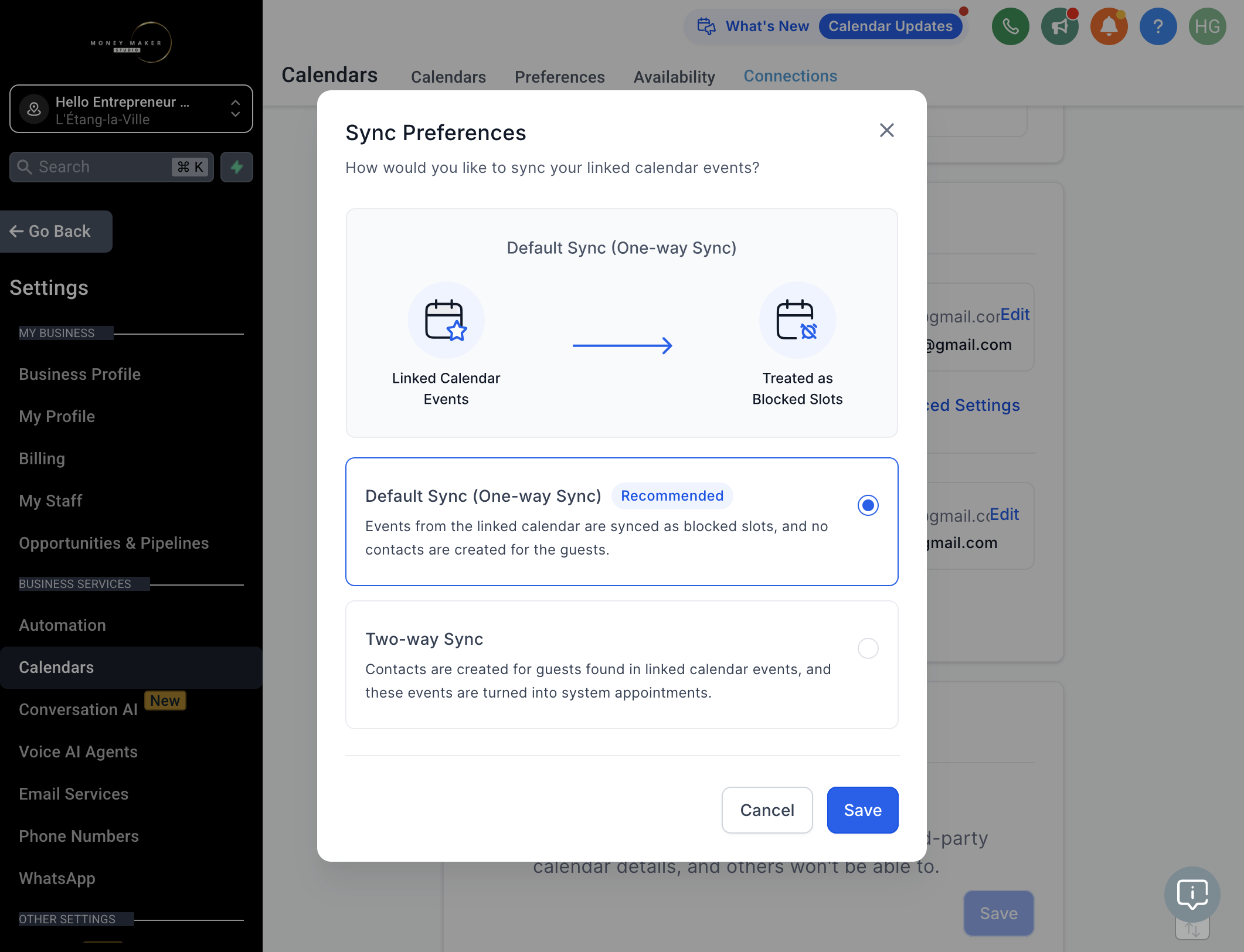Open the HG user avatar menu
Viewport: 1244px width, 952px height.
point(1207,26)
